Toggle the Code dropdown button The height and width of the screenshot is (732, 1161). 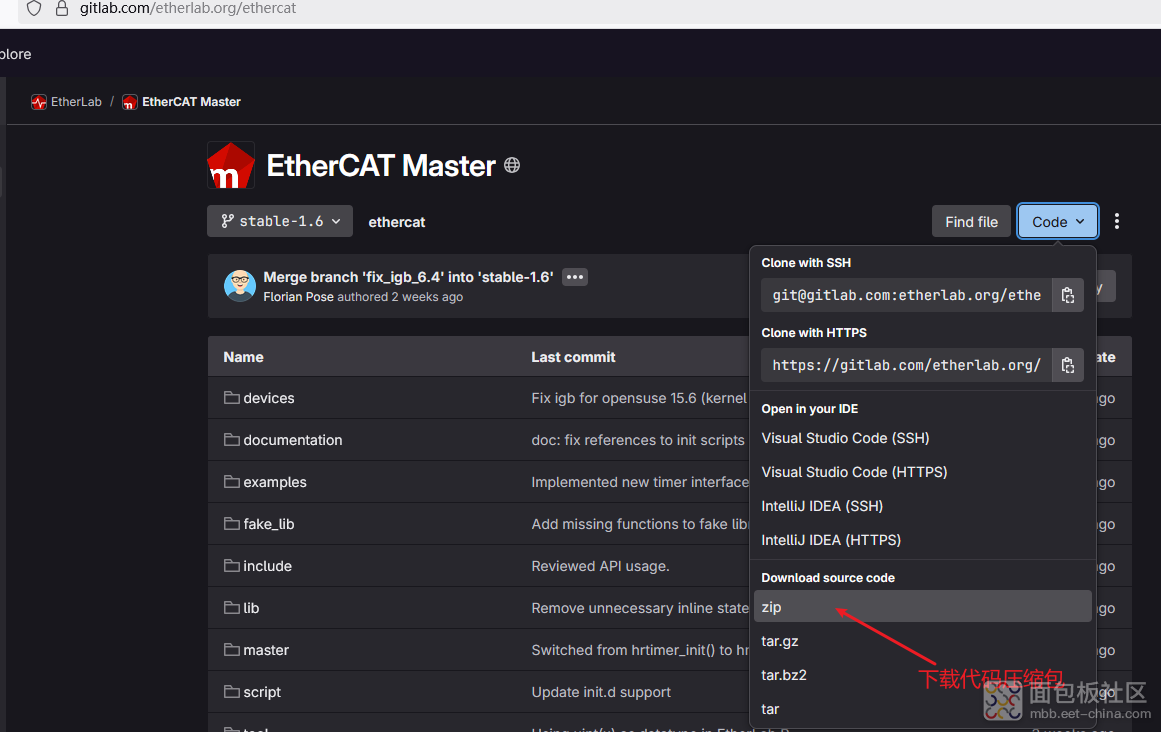1057,222
